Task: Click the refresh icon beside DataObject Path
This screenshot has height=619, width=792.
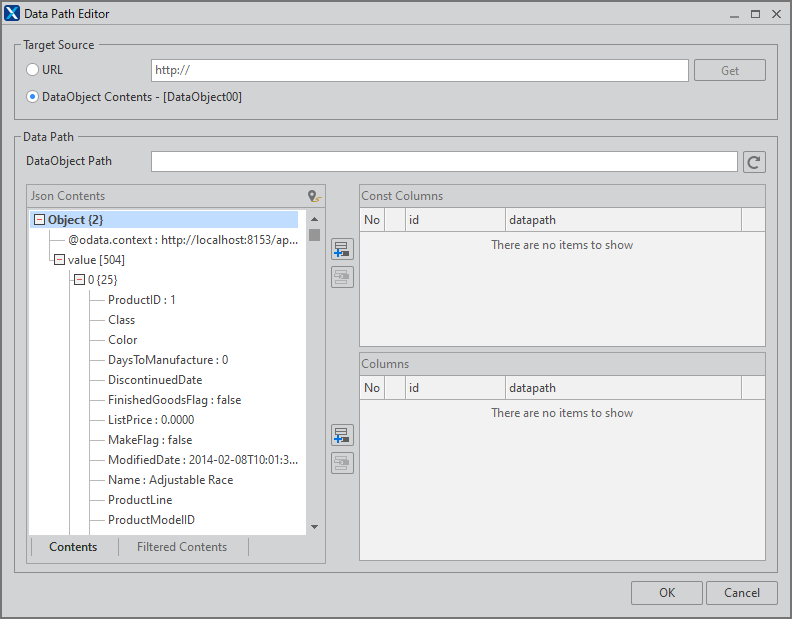Action: tap(754, 162)
